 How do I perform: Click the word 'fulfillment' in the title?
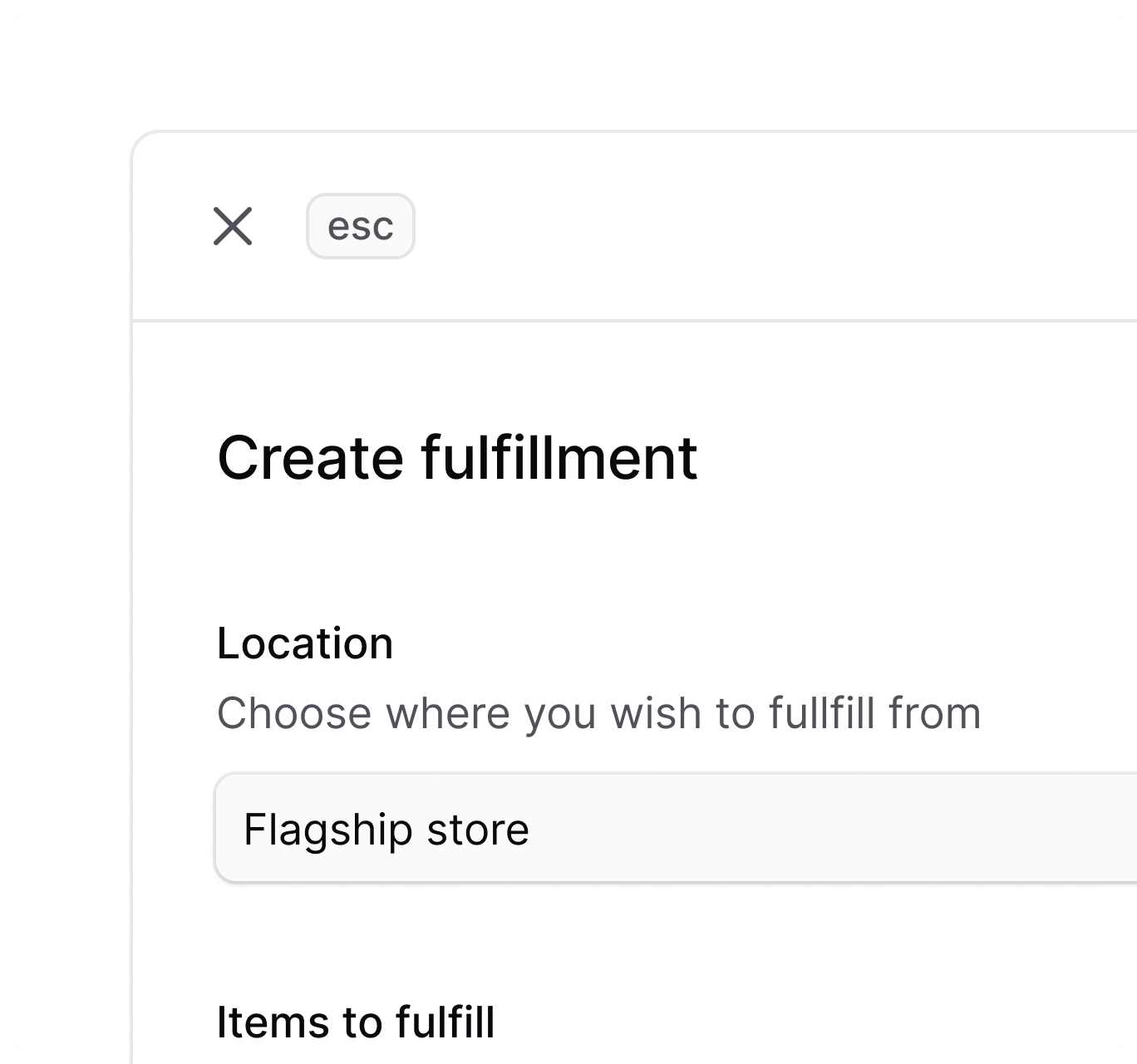pyautogui.click(x=559, y=458)
